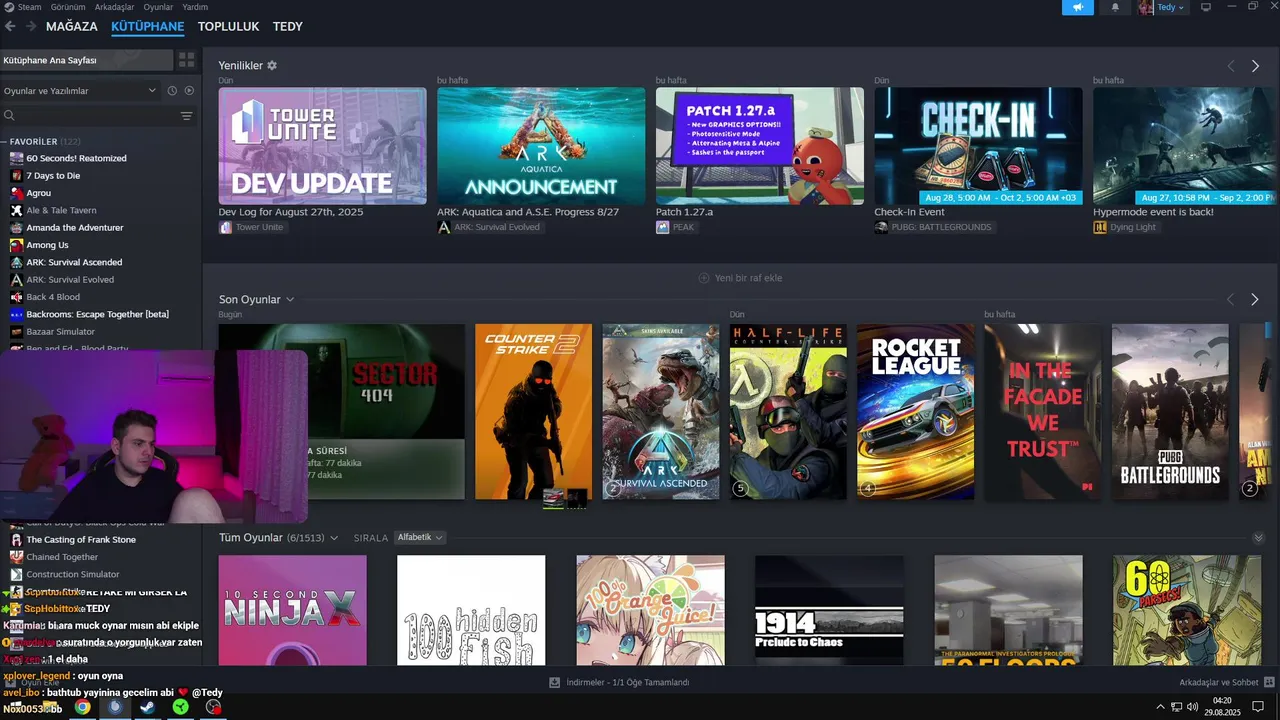Open the Alfabetik sort dropdown
The image size is (1280, 720).
pos(420,537)
